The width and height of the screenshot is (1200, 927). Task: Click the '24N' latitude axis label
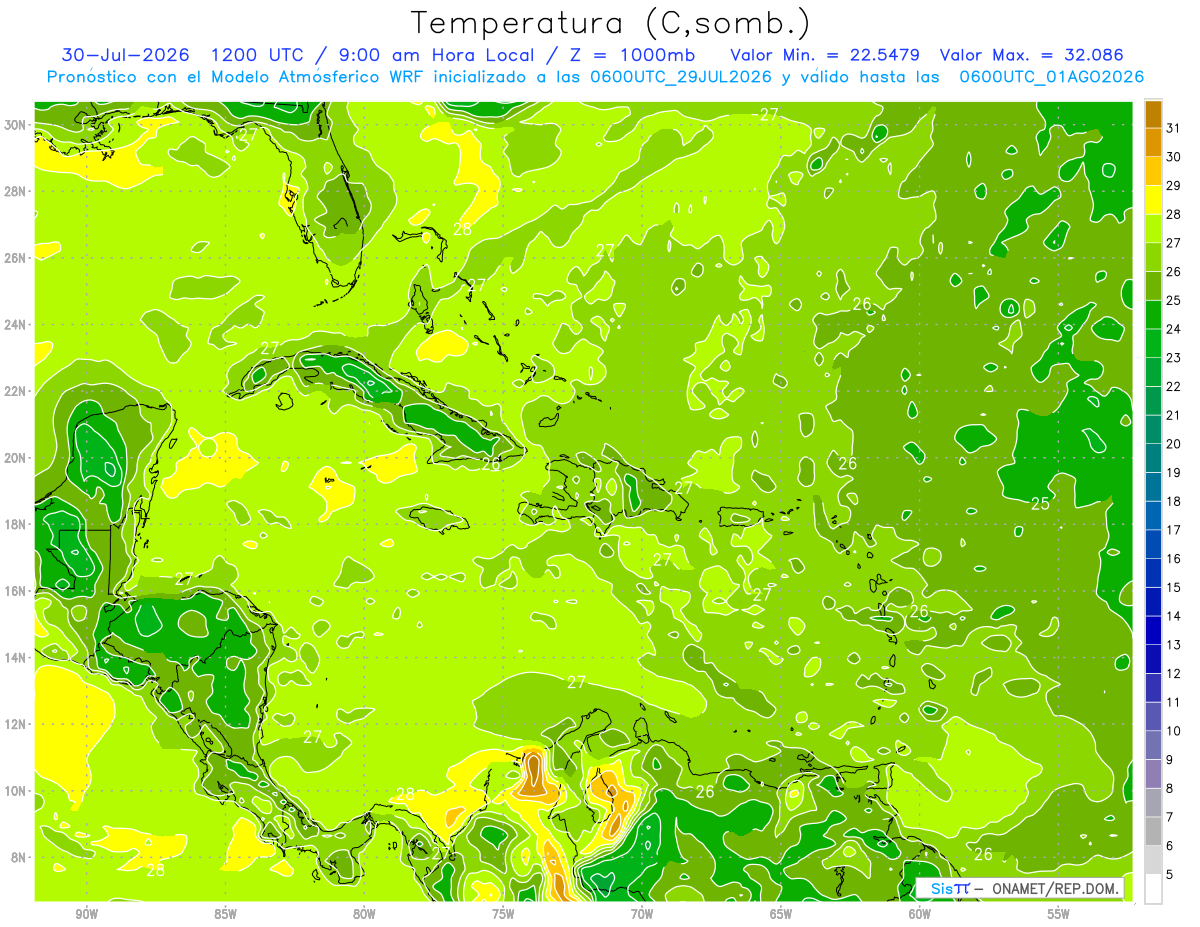[14, 325]
